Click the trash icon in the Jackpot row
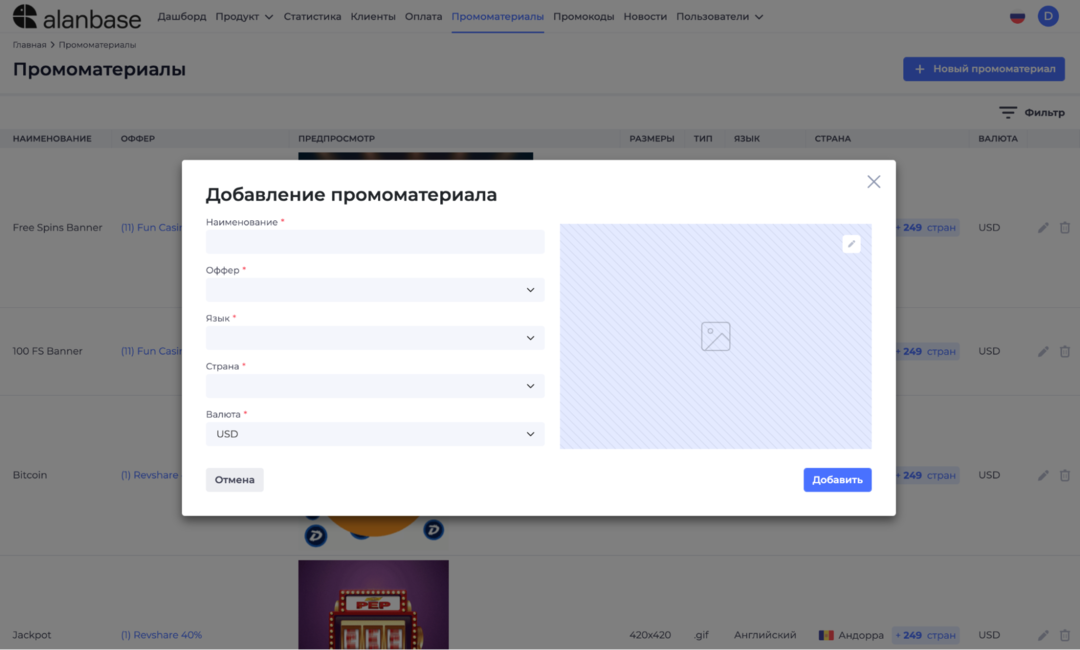Viewport: 1080px width, 650px height. coord(1064,634)
